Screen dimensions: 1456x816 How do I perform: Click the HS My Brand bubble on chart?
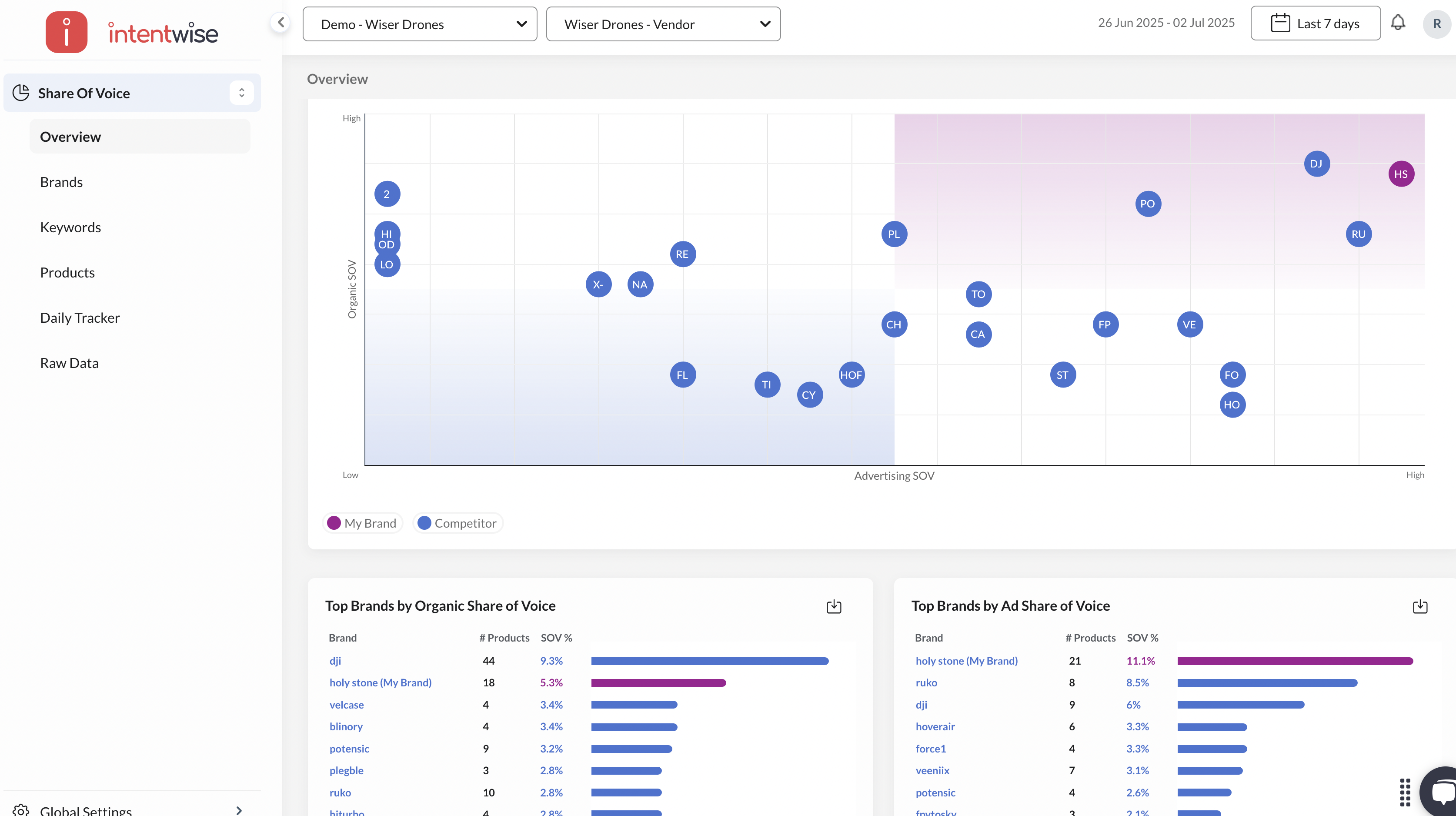coord(1401,174)
